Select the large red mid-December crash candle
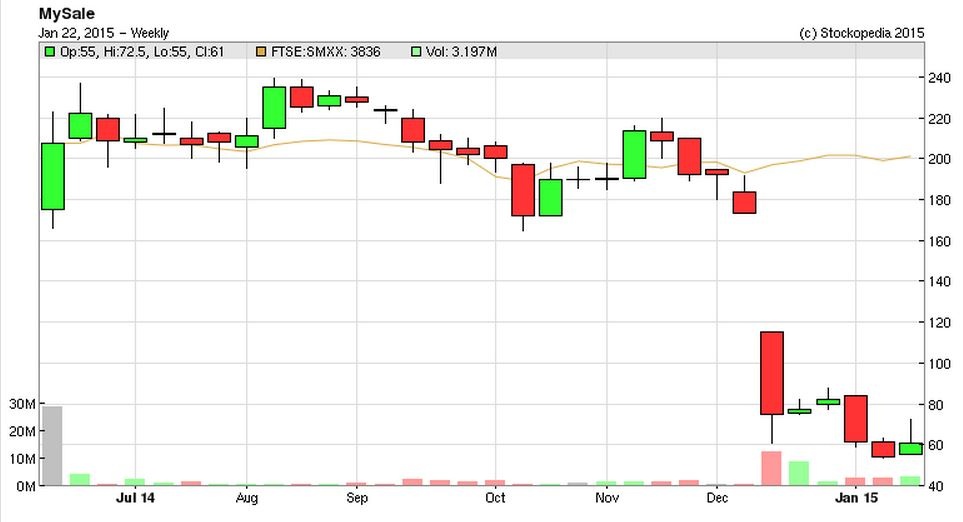 (x=771, y=373)
